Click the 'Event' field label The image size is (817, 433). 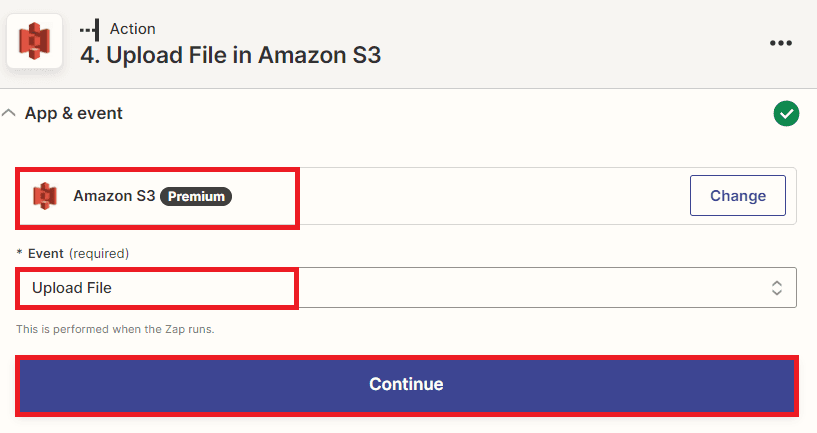pos(47,253)
